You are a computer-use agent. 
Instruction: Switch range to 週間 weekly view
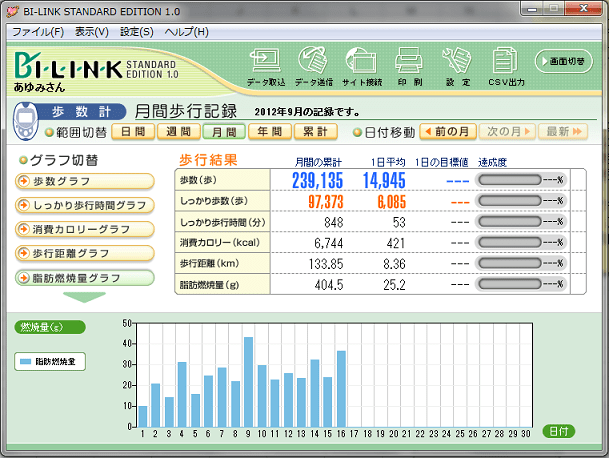pos(179,132)
